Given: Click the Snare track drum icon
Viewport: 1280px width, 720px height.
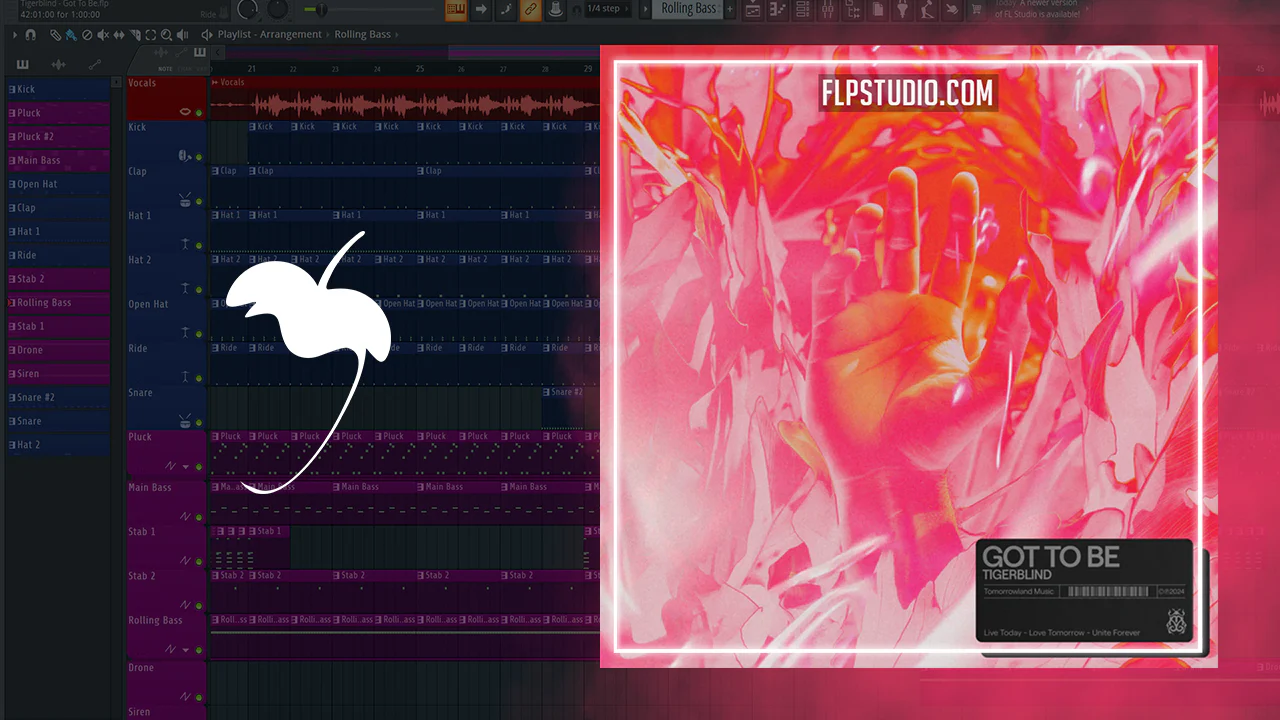Looking at the screenshot, I should (185, 420).
